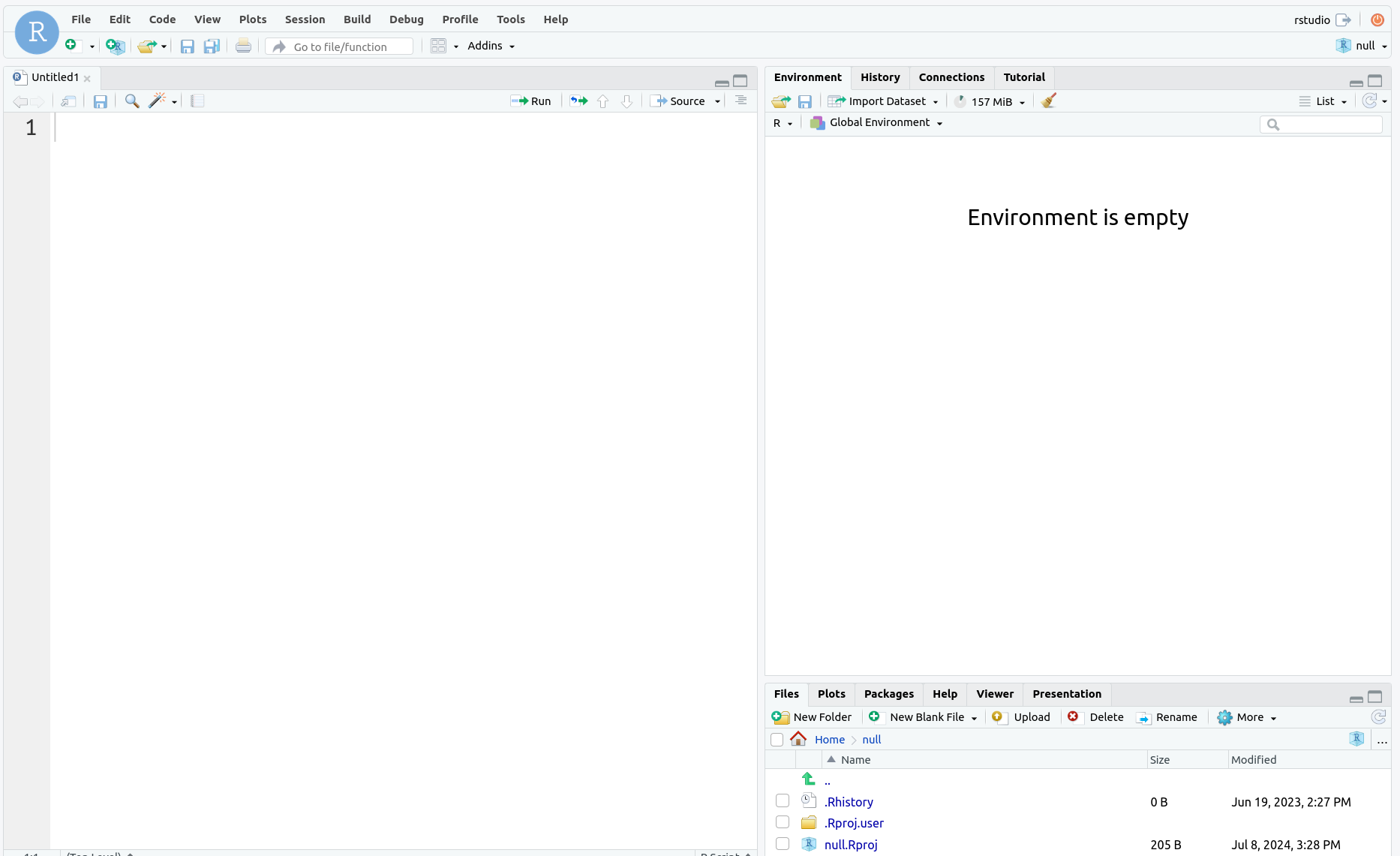This screenshot has height=856, width=1400.
Task: Click the re-run previous code region icon
Action: pyautogui.click(x=578, y=101)
